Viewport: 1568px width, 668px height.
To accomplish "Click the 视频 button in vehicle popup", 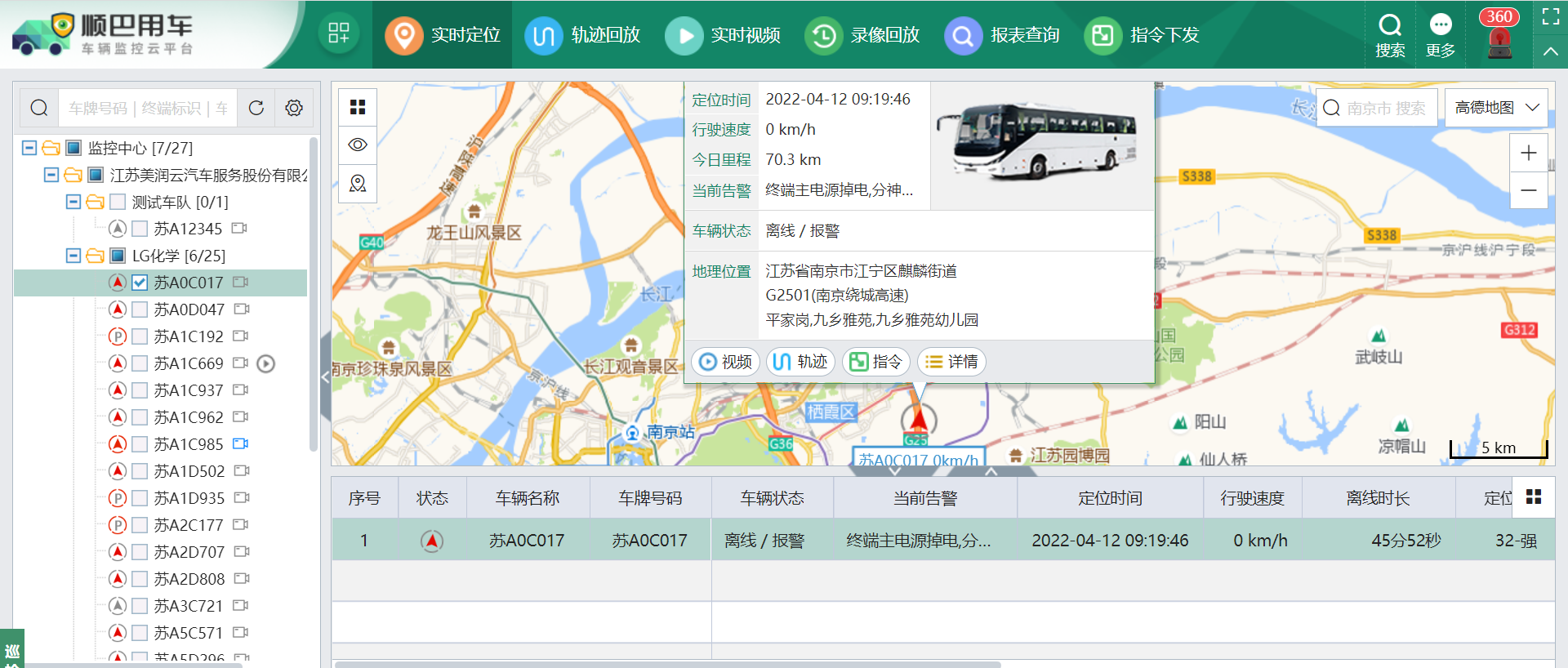I will 725,362.
